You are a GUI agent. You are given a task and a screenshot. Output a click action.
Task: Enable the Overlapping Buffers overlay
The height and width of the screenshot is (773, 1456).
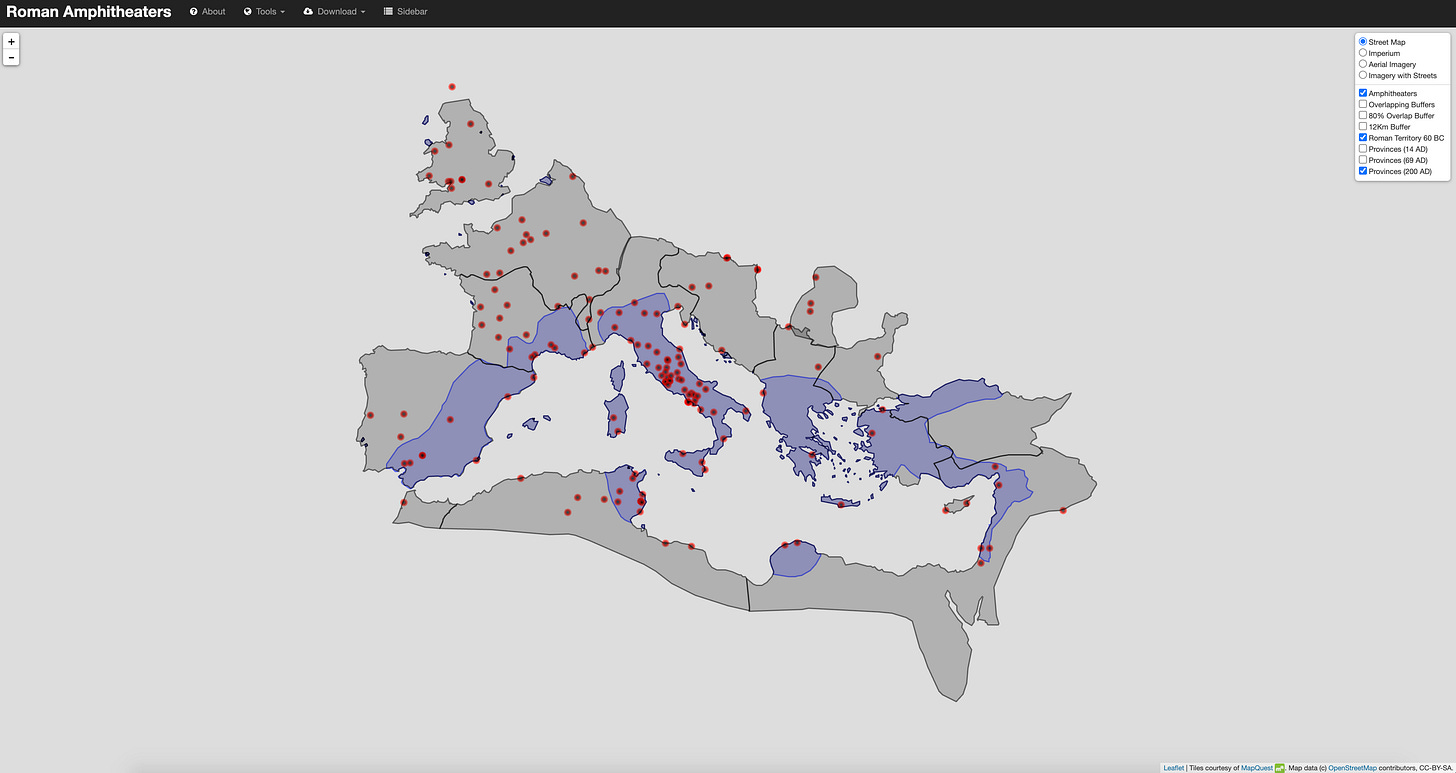pyautogui.click(x=1363, y=104)
